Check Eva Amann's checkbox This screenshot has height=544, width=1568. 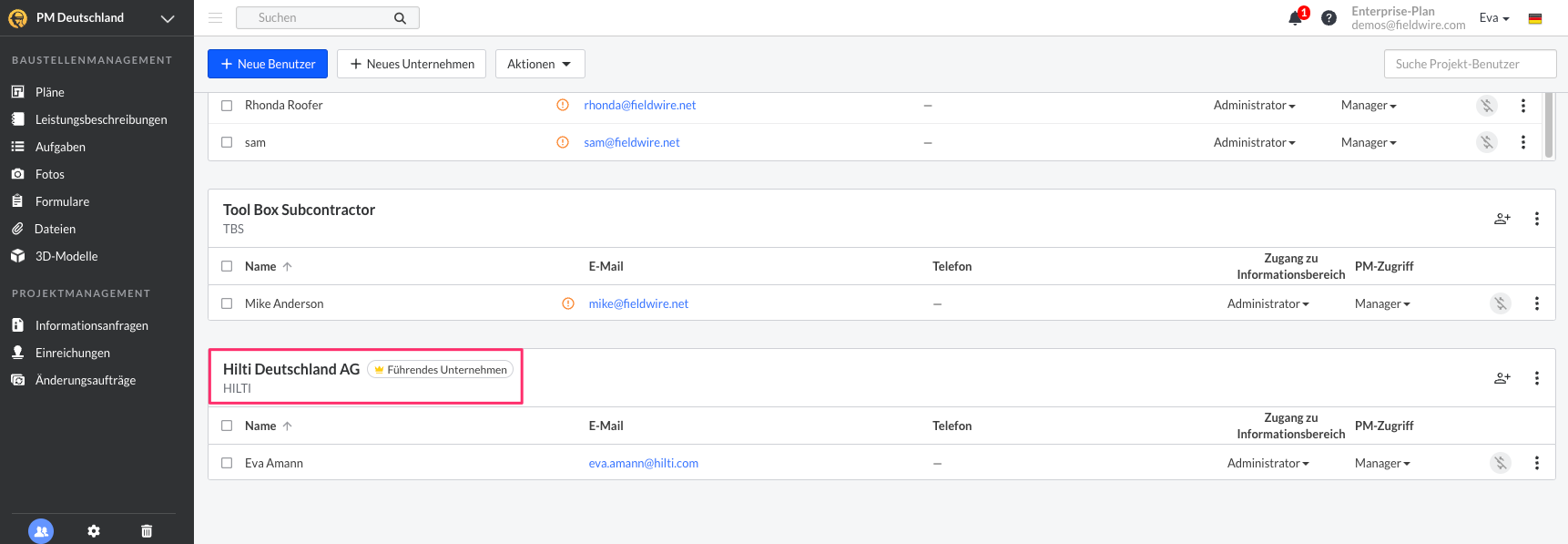pos(227,463)
